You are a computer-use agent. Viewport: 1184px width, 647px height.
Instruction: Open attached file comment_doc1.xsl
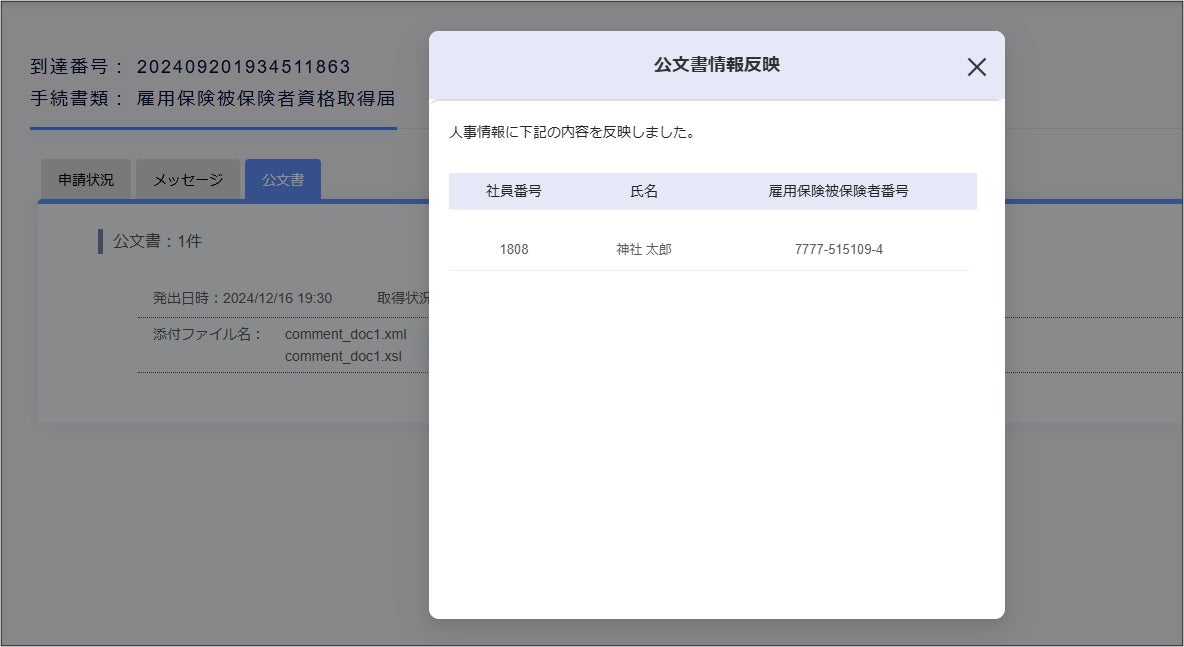(x=343, y=356)
